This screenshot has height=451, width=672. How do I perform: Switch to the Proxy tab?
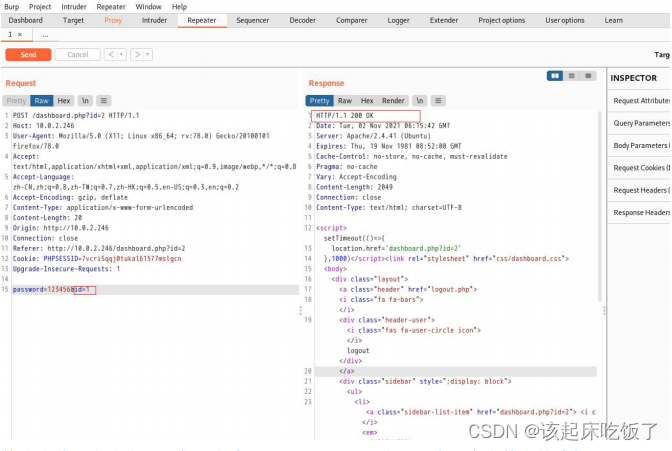pos(113,20)
